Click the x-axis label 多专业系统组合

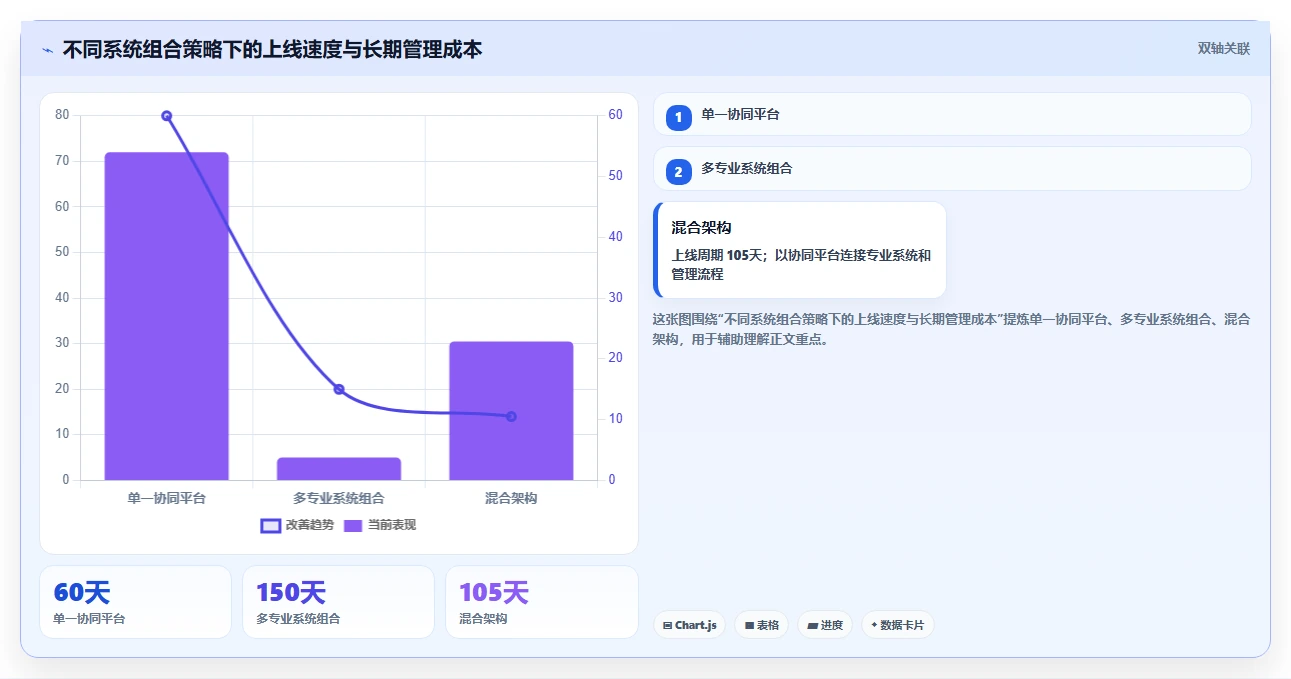339,497
